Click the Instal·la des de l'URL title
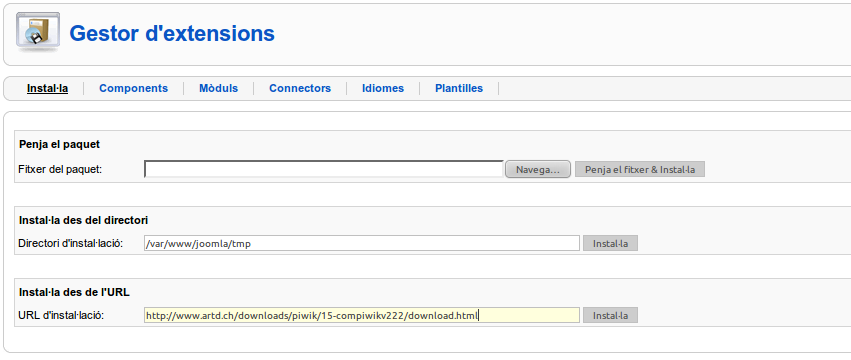The height and width of the screenshot is (360, 851). [x=74, y=292]
